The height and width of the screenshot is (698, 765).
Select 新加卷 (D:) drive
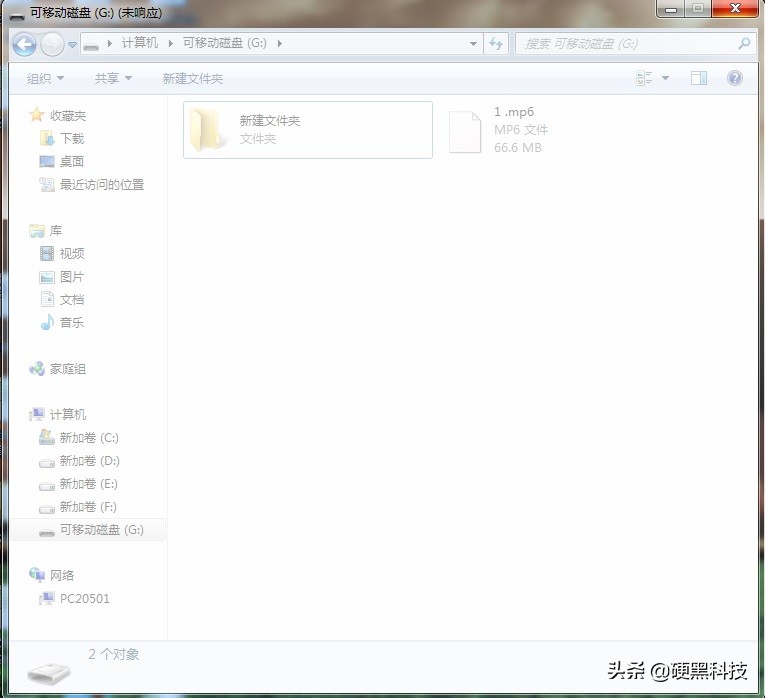pyautogui.click(x=89, y=460)
